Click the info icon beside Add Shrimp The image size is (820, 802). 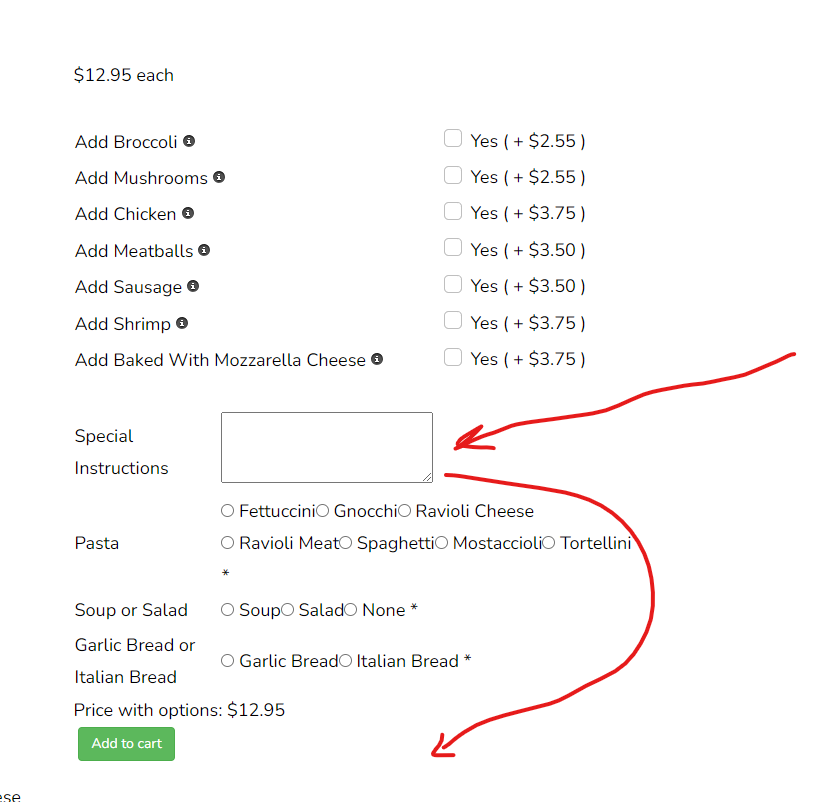tap(182, 323)
